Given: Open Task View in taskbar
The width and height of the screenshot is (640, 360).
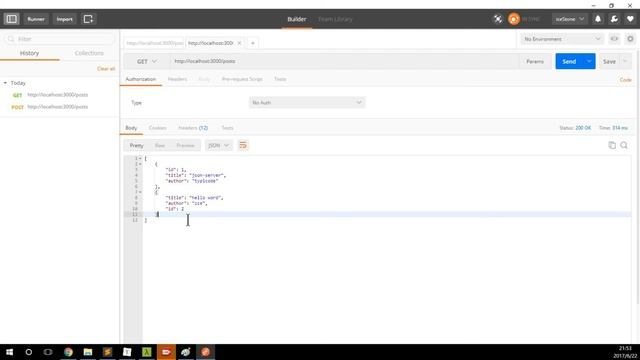Looking at the screenshot, I should pos(48,352).
